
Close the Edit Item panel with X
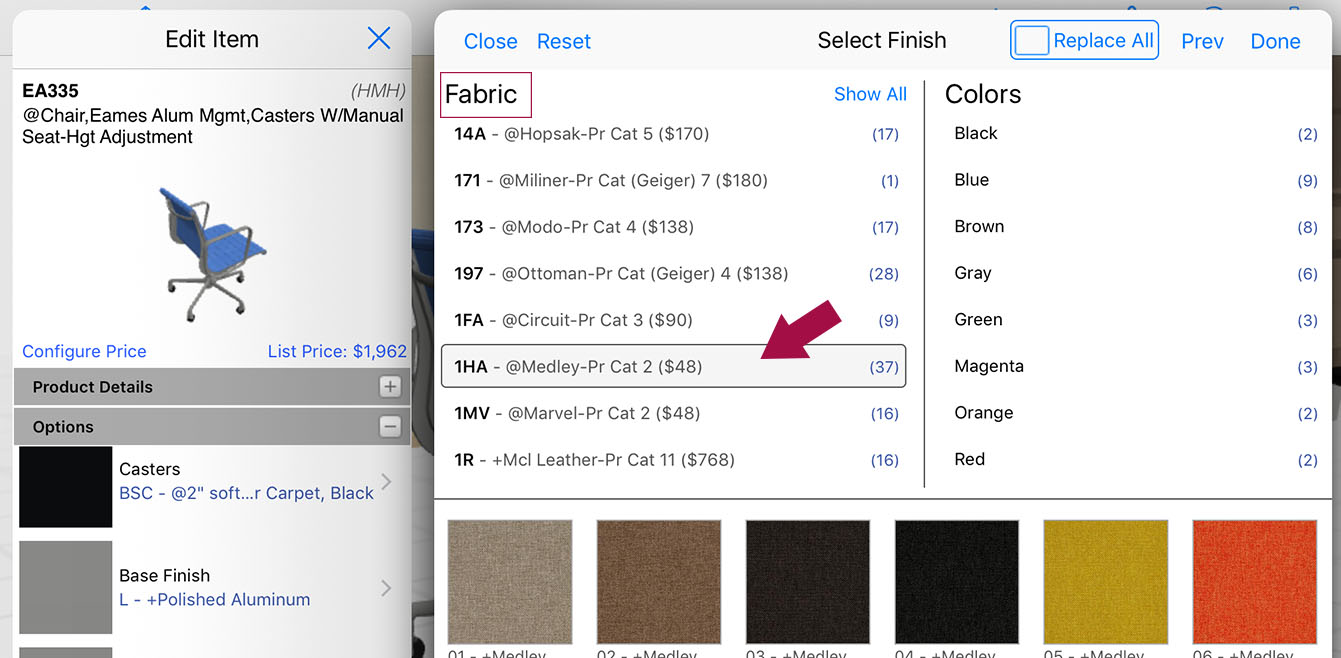379,39
